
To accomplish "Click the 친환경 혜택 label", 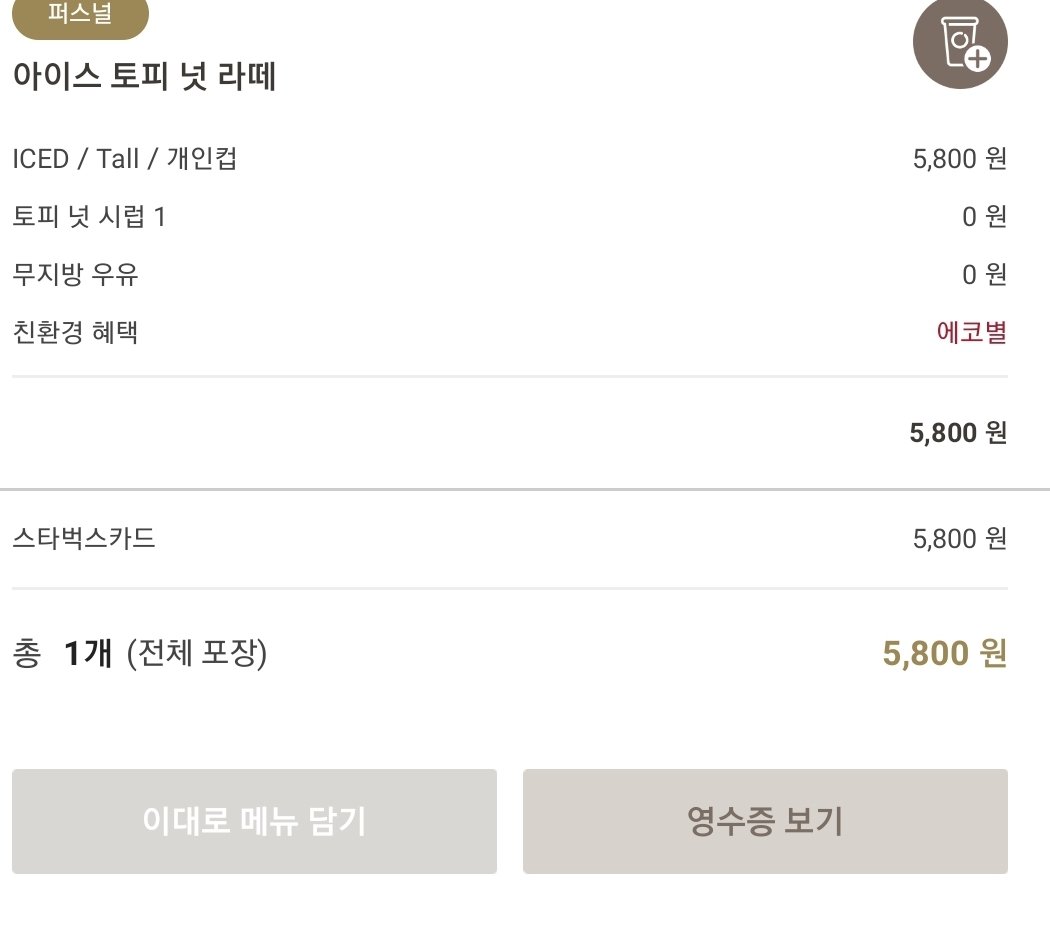I will 75,332.
